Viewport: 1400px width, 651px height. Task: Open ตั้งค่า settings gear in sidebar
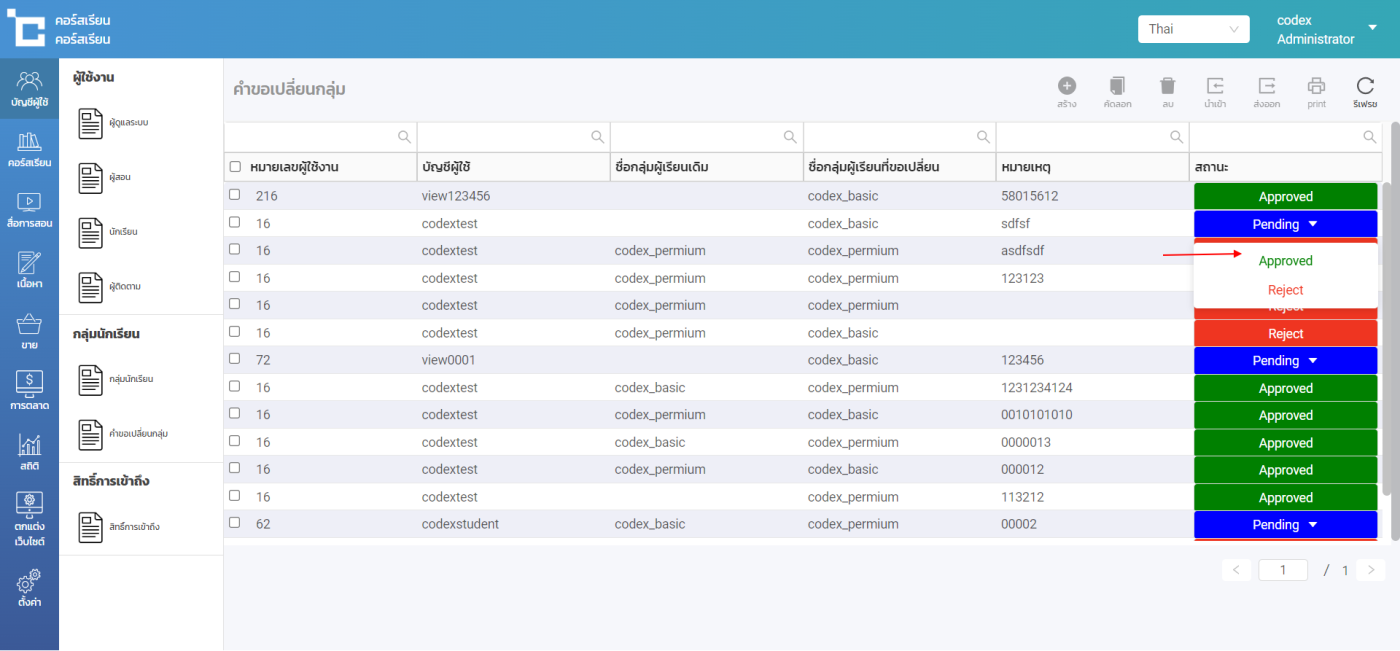pyautogui.click(x=29, y=588)
